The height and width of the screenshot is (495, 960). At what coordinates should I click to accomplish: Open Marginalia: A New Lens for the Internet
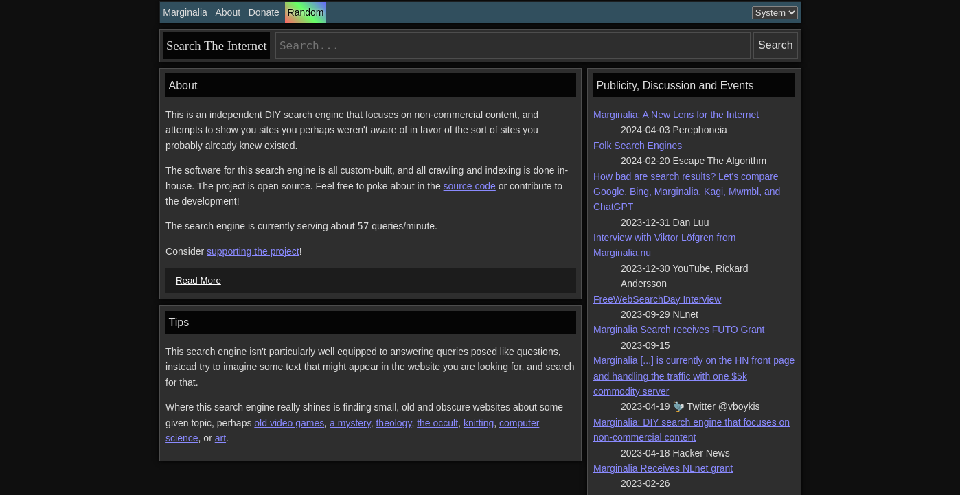point(676,115)
